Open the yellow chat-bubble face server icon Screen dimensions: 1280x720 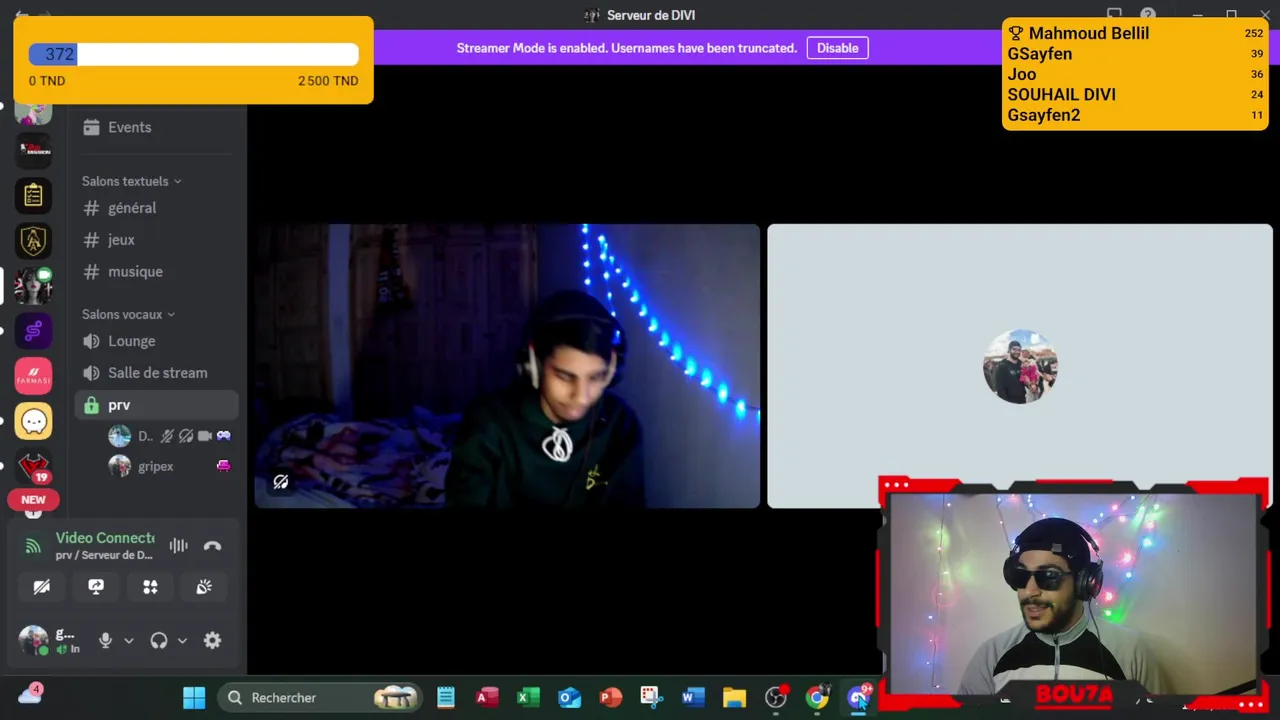tap(33, 421)
